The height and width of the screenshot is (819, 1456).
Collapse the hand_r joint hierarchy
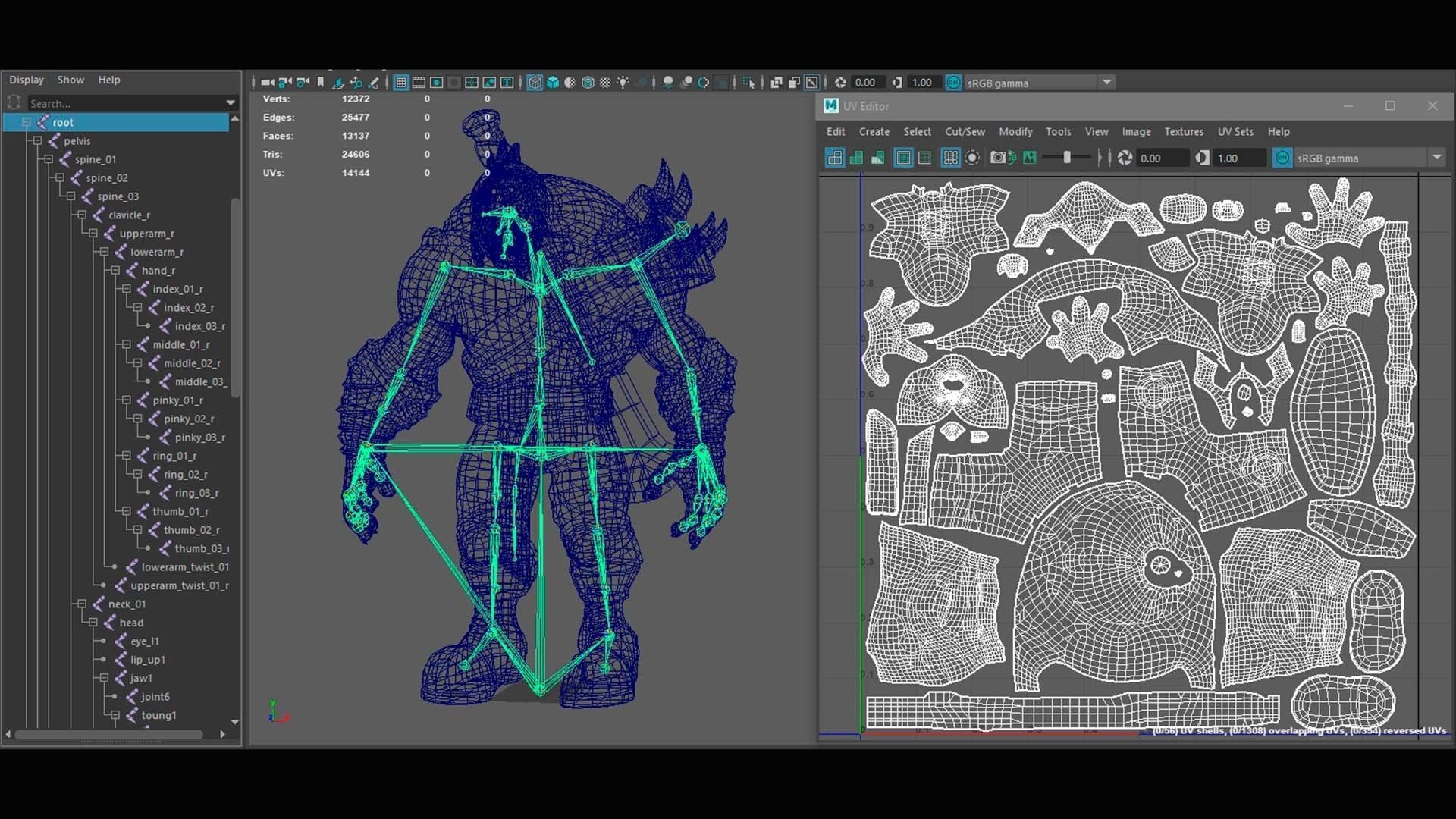coord(115,271)
